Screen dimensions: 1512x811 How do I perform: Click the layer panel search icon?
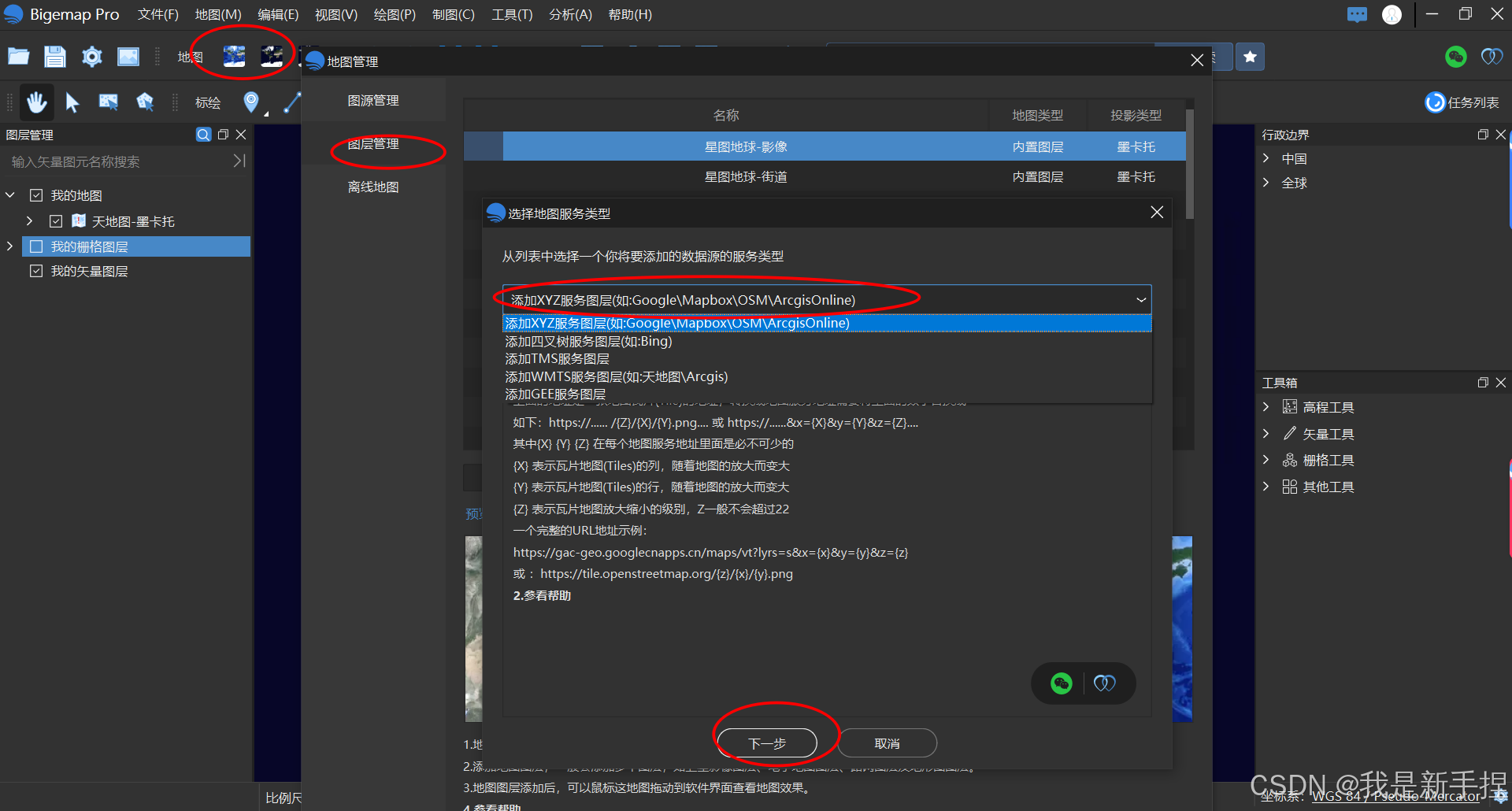pos(203,135)
